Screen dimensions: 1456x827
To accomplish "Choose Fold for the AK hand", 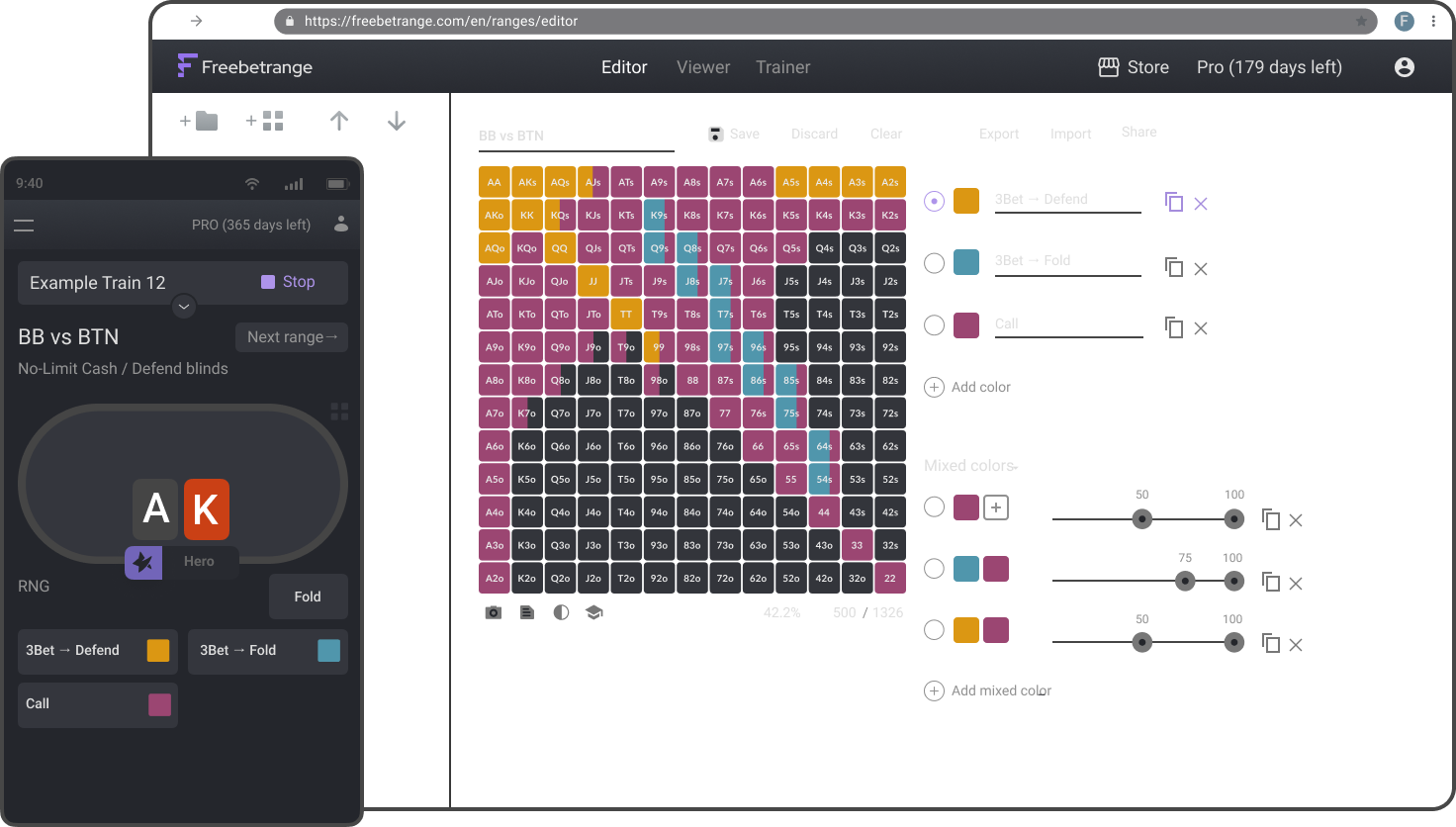I will click(308, 597).
